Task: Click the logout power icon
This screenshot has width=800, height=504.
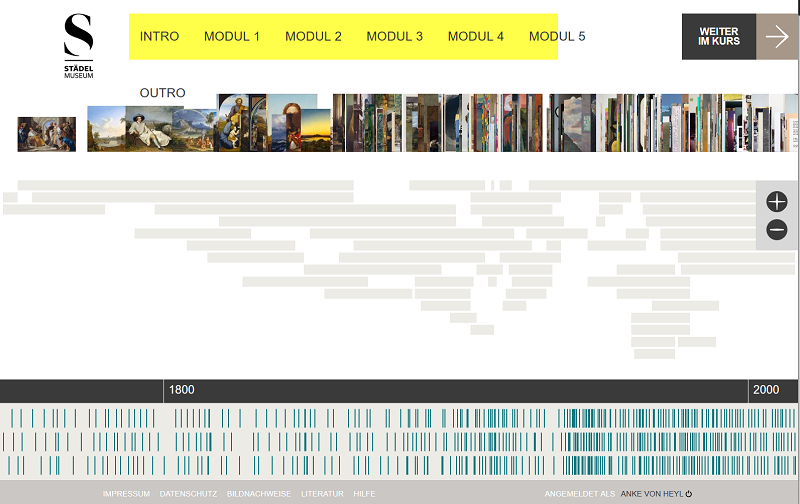Action: (x=689, y=494)
